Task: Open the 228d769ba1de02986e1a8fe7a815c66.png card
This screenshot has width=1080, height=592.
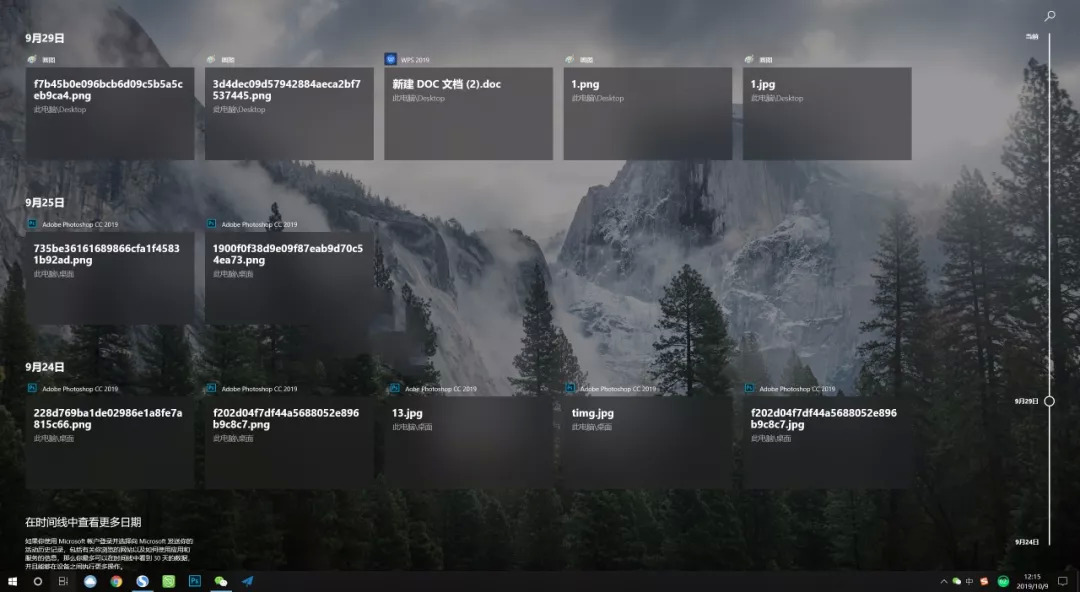Action: [110, 442]
